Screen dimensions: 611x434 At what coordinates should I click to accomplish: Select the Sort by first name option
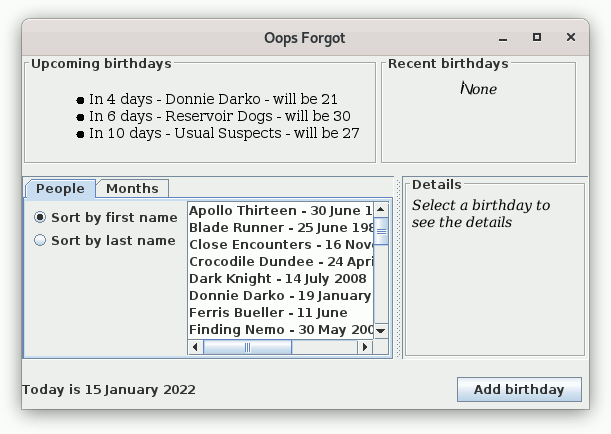coord(40,217)
